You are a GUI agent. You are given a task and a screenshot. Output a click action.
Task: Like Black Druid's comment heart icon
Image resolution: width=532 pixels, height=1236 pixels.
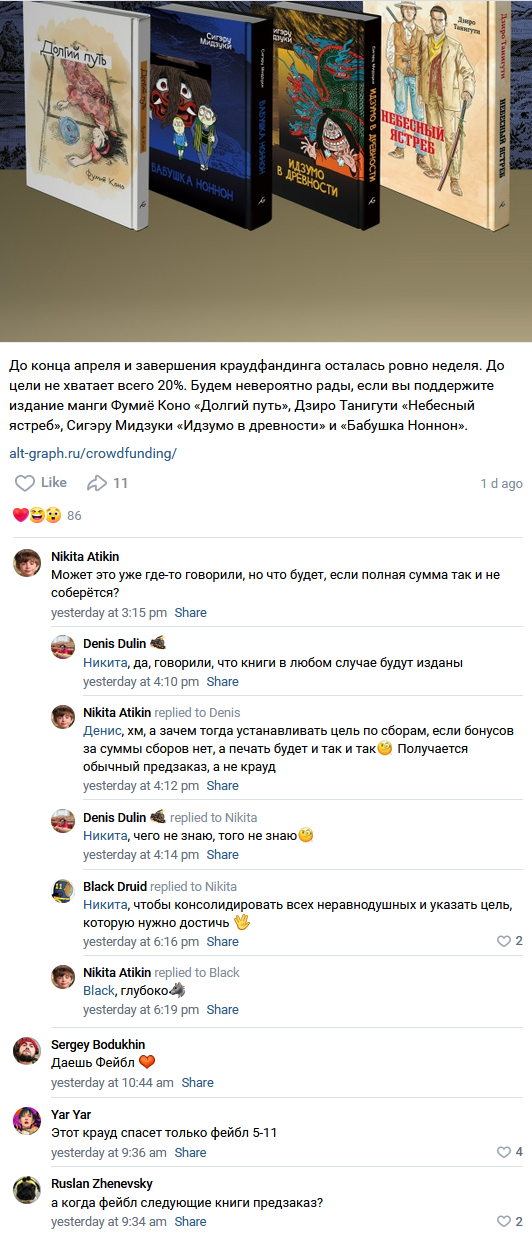pyautogui.click(x=510, y=941)
